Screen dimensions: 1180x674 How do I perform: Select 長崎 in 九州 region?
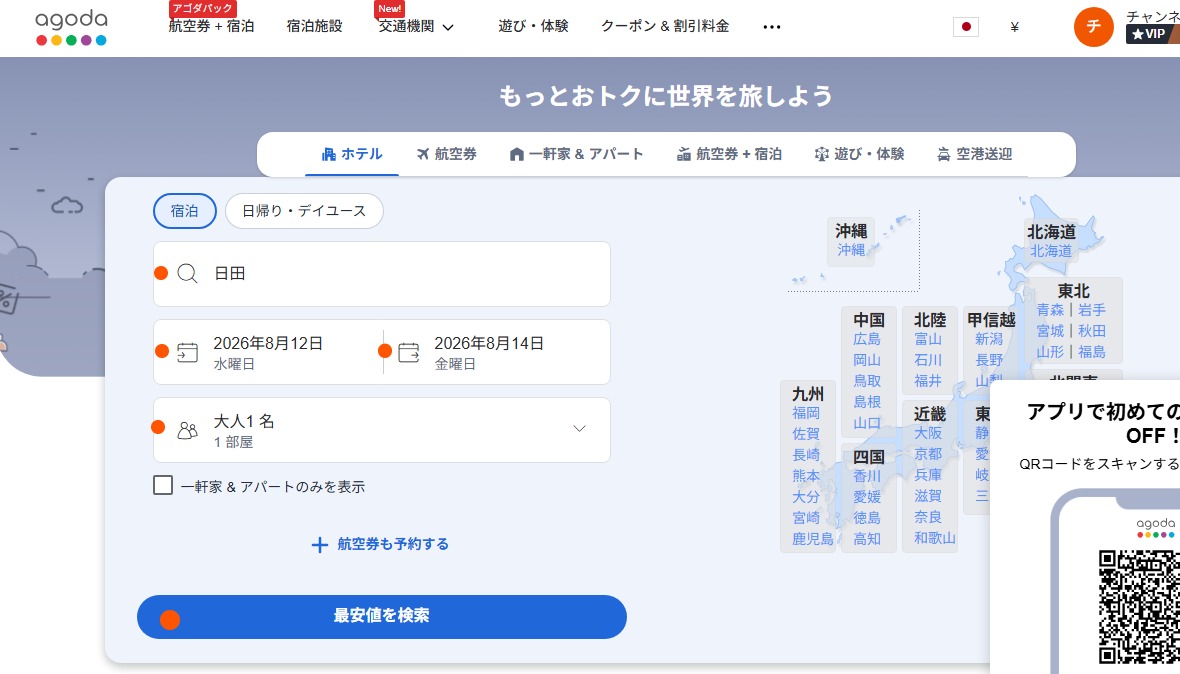806,455
